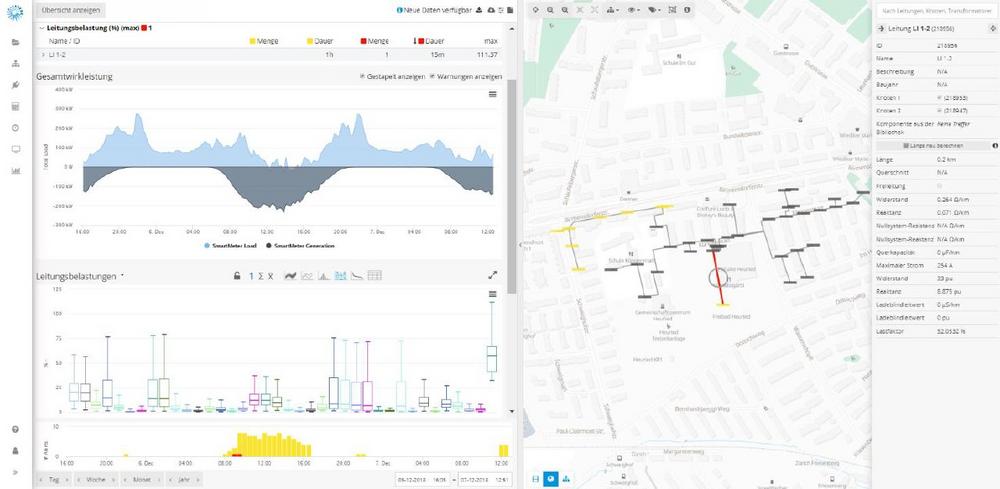This screenshot has height=489, width=1000.
Task: Click the Länge neu berechnen button
Action: 933,145
